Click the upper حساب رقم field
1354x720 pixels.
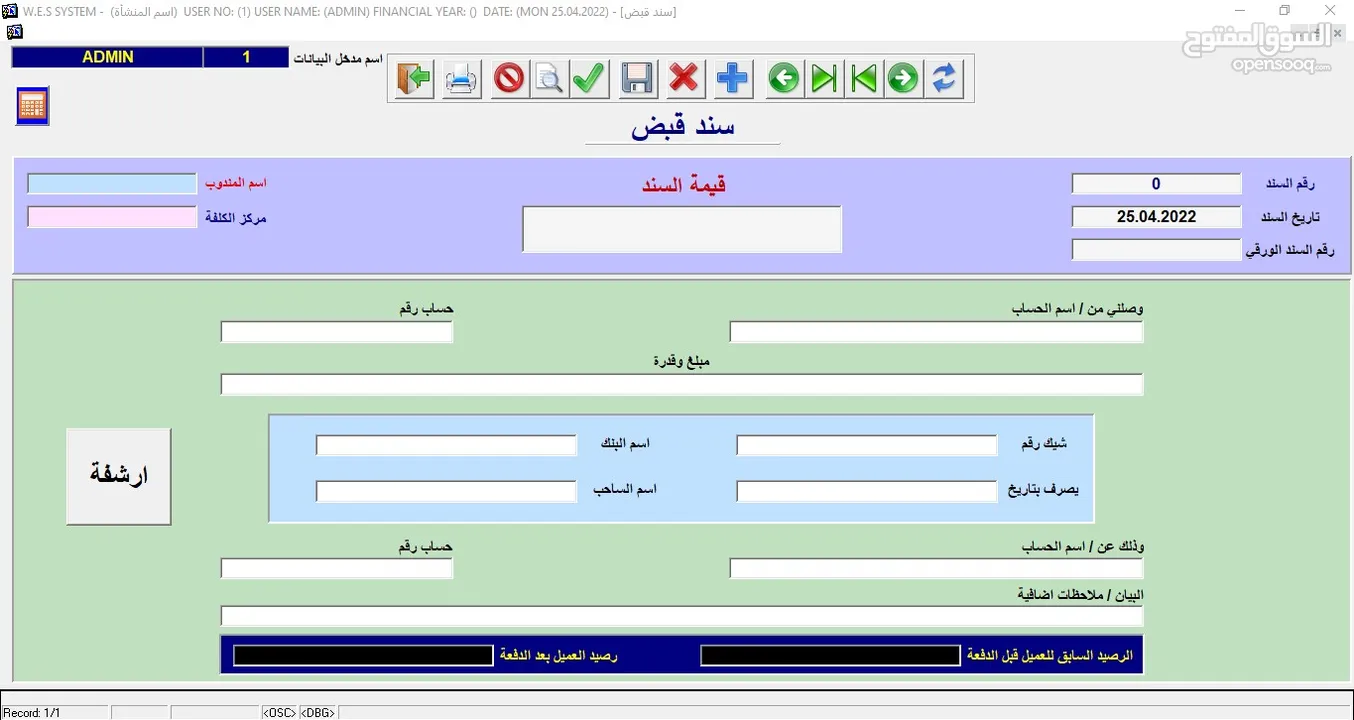point(337,332)
